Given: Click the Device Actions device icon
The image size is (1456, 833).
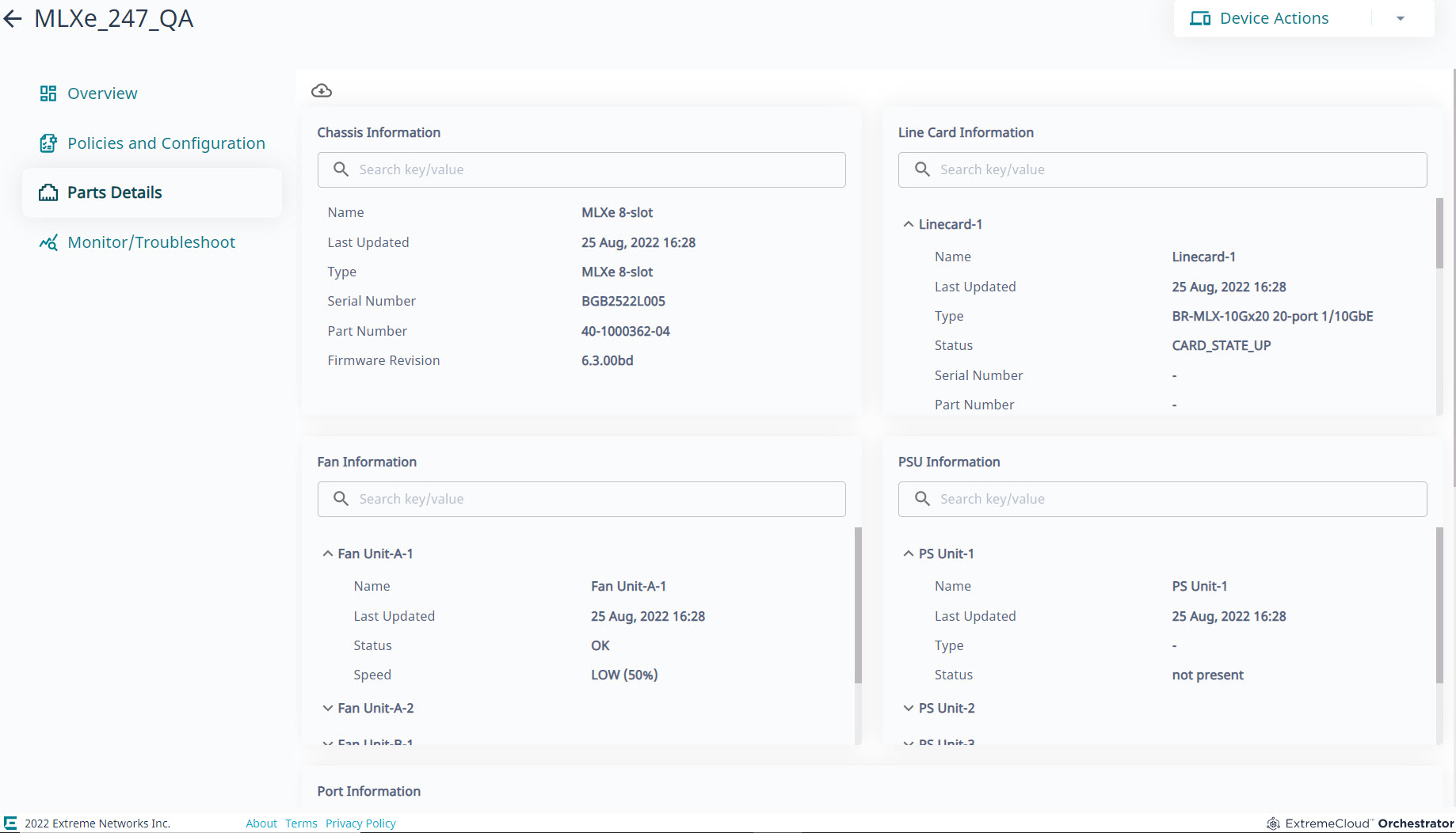Looking at the screenshot, I should click(1200, 18).
